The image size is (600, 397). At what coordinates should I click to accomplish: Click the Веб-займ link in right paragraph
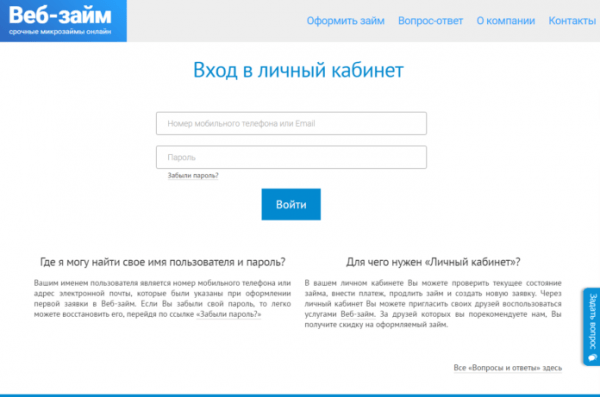pos(358,314)
